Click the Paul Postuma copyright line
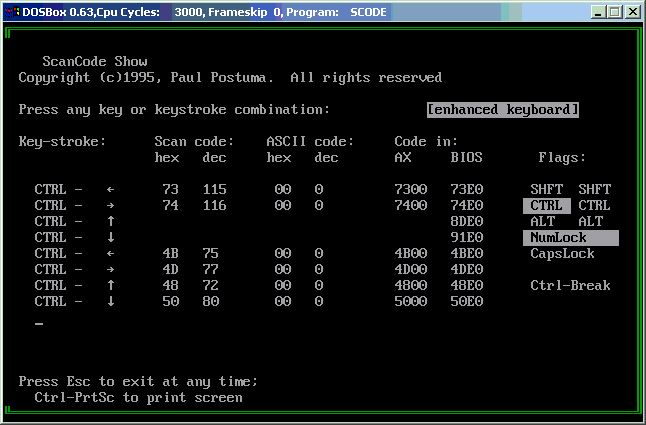The width and height of the screenshot is (646, 425). coord(230,77)
